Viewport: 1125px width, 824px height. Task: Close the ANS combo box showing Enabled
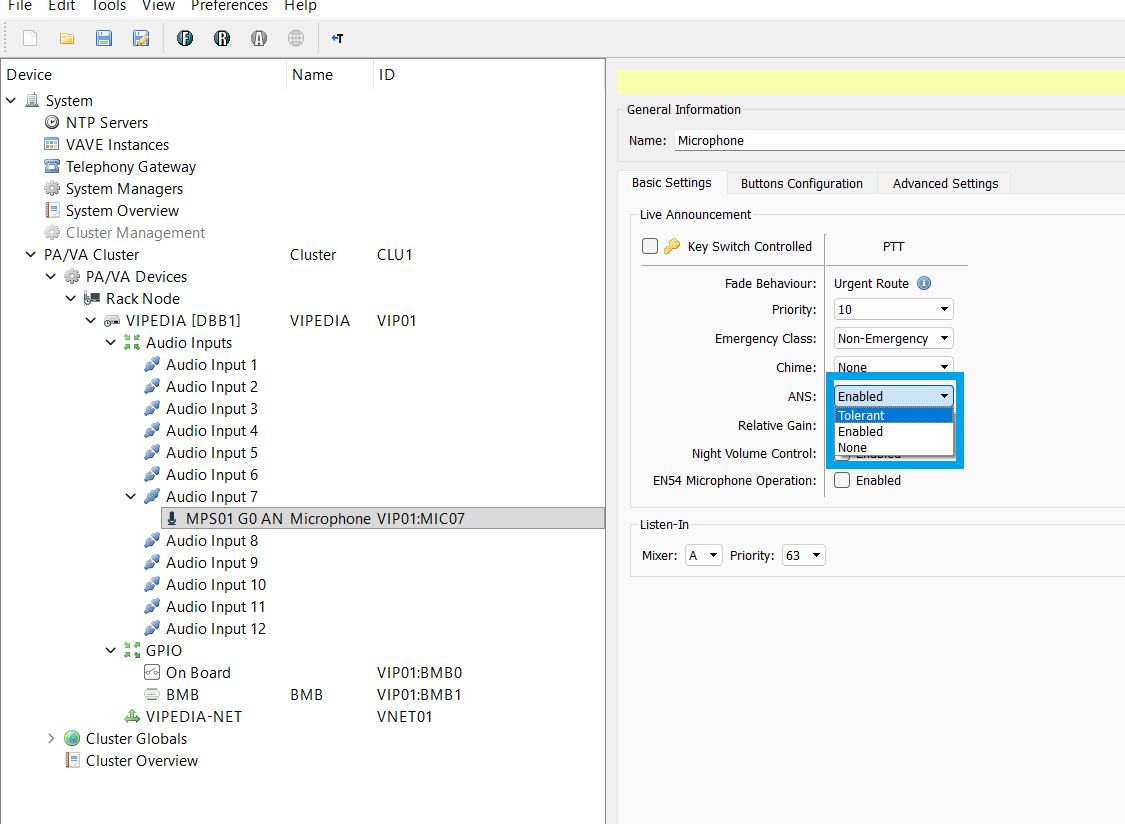click(x=893, y=396)
